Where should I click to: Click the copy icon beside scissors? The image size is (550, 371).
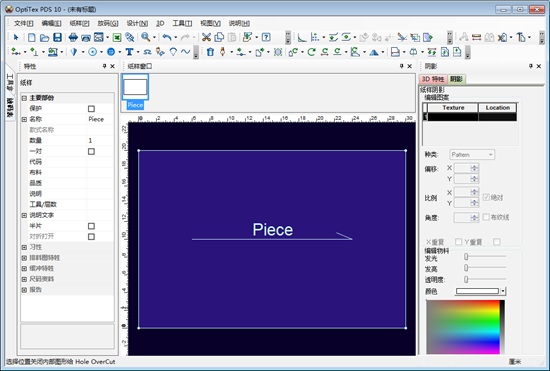[x=219, y=37]
